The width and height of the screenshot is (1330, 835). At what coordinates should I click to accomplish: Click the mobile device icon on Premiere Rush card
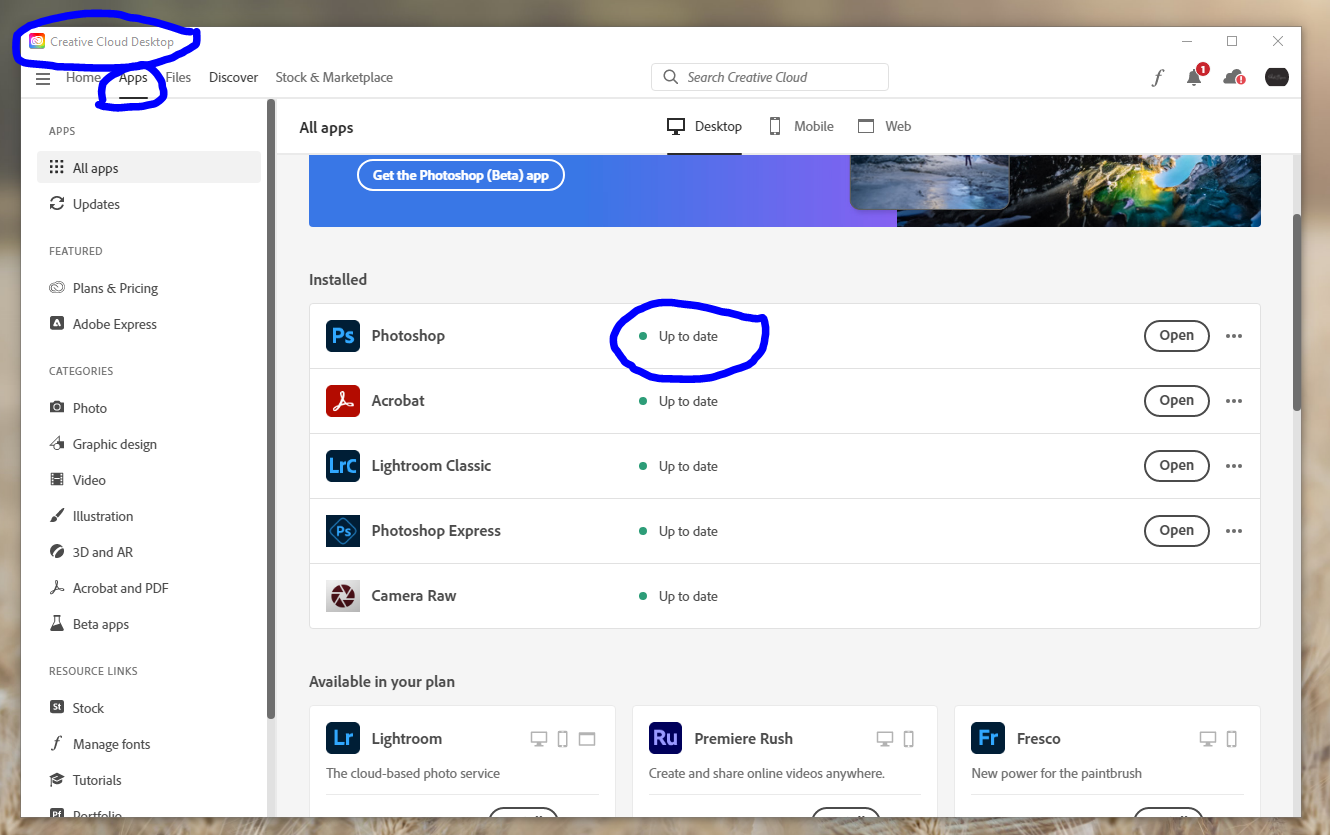pyautogui.click(x=909, y=739)
